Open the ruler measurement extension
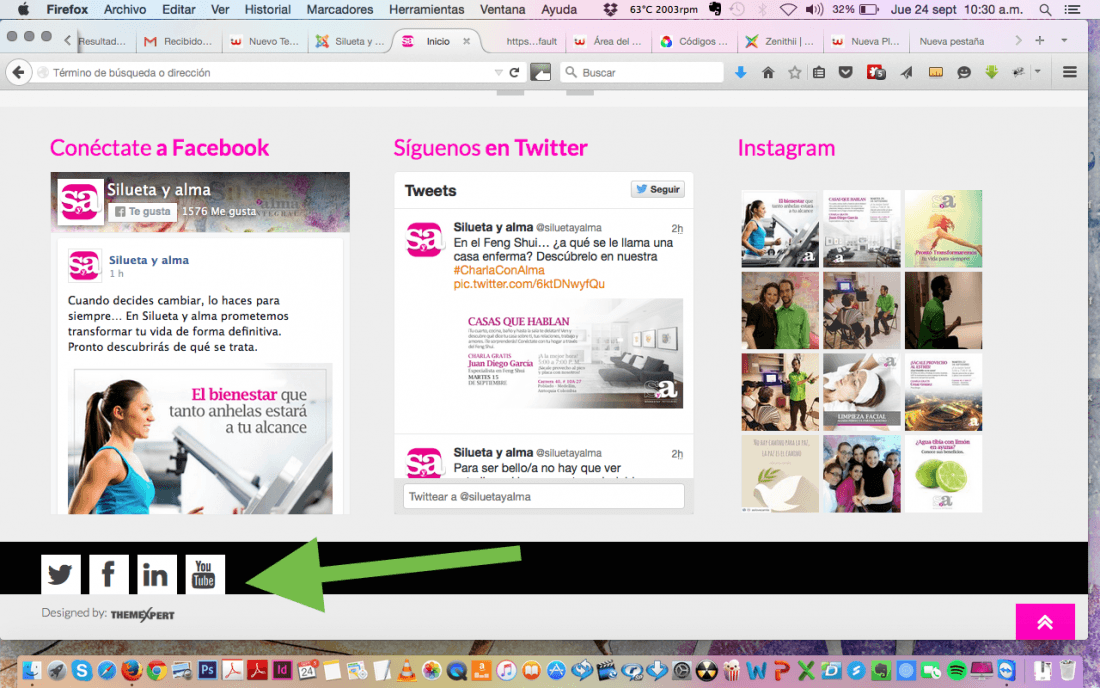Screen dimensions: 1100x688 point(935,72)
